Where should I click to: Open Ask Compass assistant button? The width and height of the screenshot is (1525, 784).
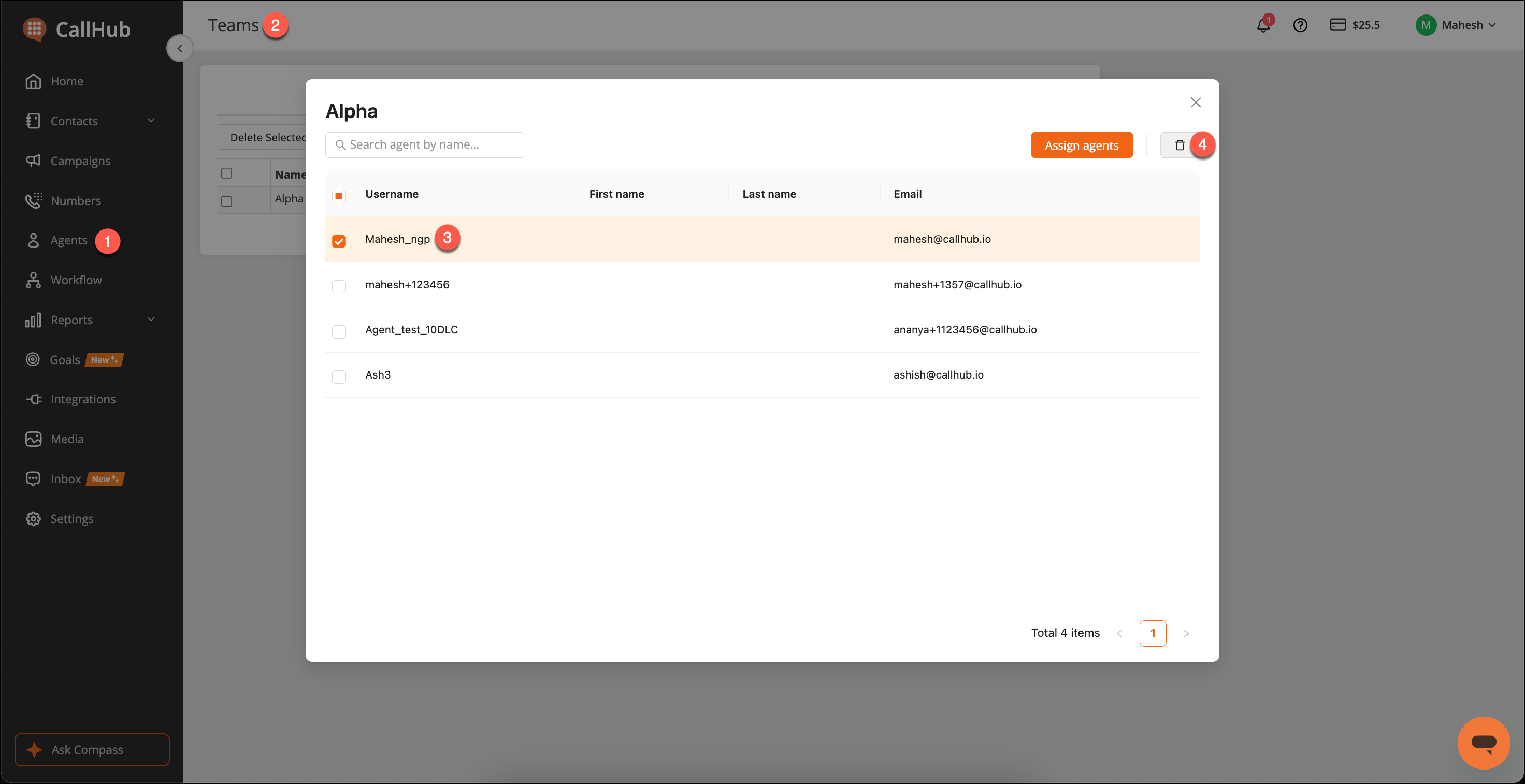[x=92, y=750]
